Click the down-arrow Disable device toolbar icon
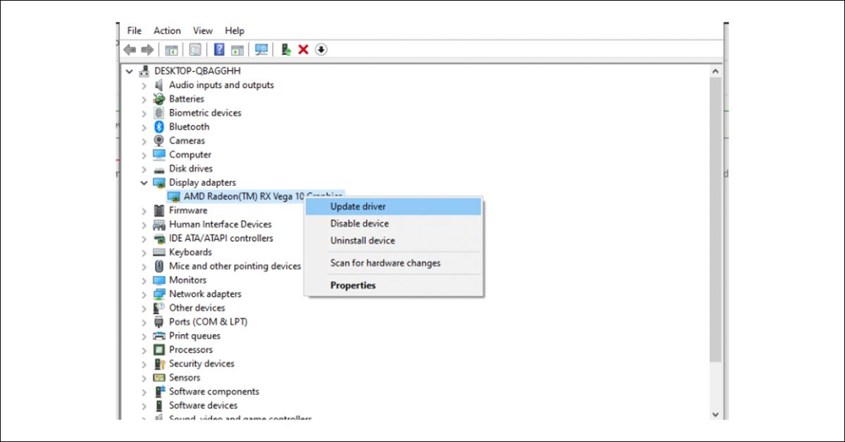 321,50
